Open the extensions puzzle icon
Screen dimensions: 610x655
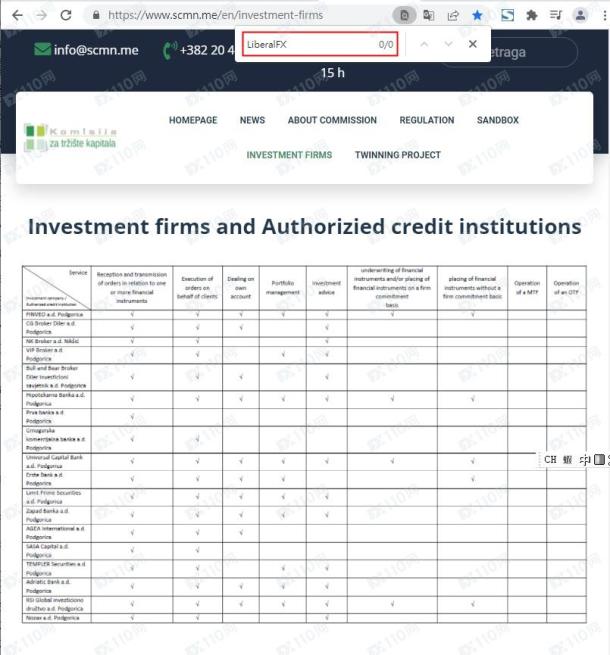click(531, 15)
